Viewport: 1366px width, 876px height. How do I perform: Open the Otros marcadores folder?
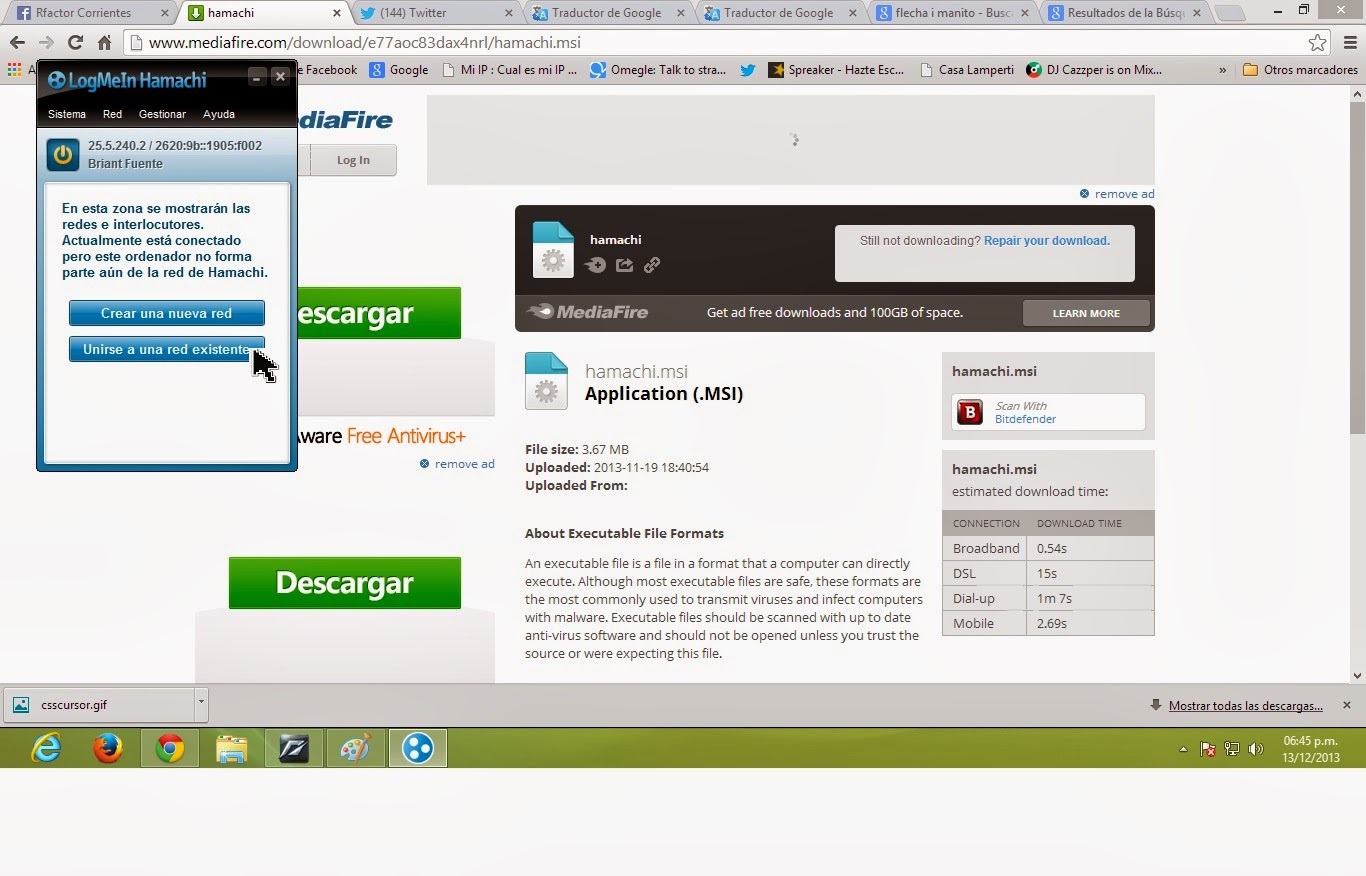click(x=1300, y=70)
